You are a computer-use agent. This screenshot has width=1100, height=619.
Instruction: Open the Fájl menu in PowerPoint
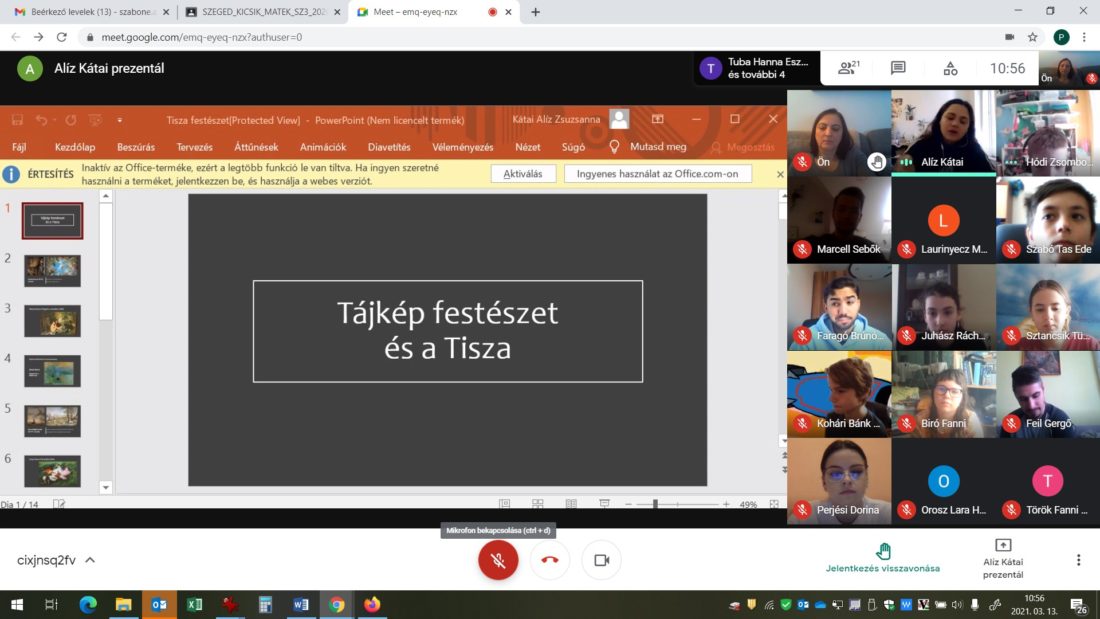[19, 147]
